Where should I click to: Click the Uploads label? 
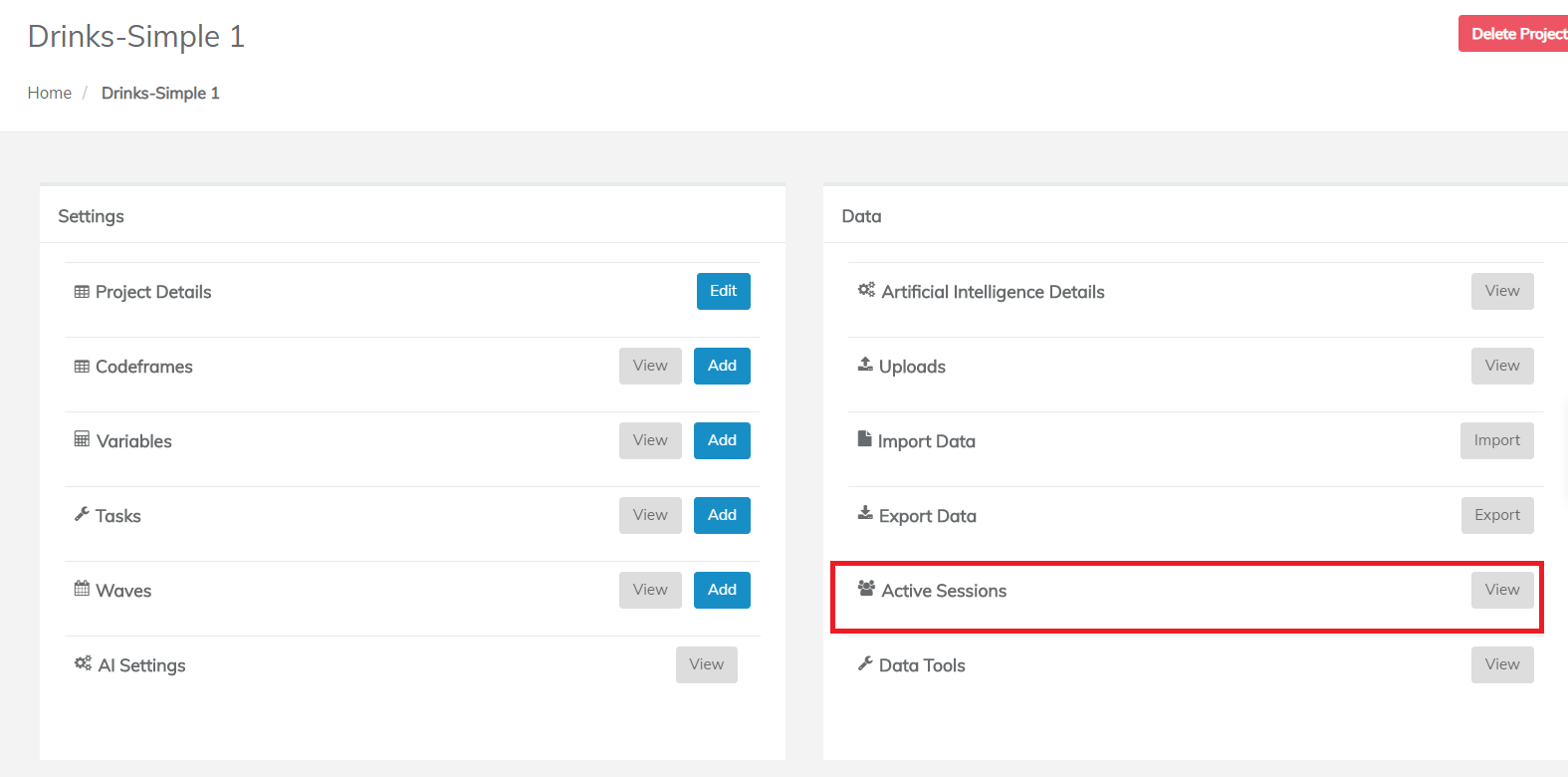pos(912,367)
